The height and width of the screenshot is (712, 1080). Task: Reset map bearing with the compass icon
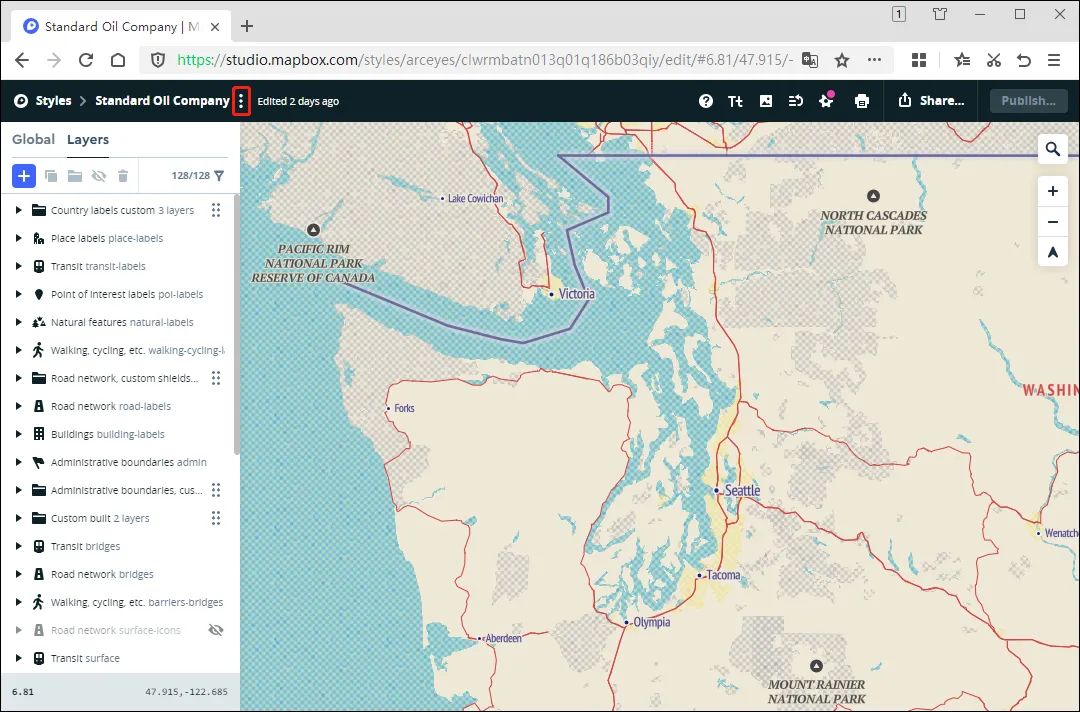tap(1052, 252)
